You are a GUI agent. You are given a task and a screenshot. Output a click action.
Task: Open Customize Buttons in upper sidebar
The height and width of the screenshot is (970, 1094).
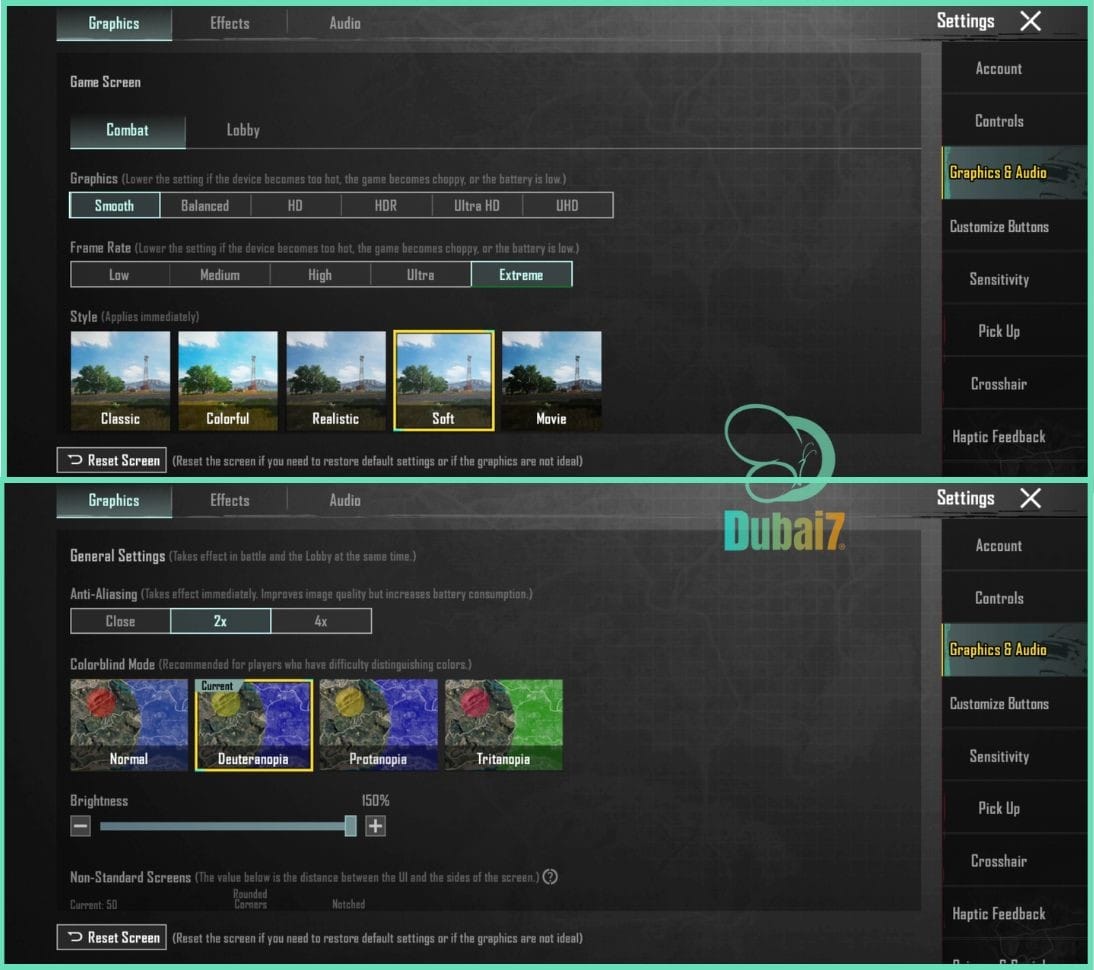pos(1014,226)
